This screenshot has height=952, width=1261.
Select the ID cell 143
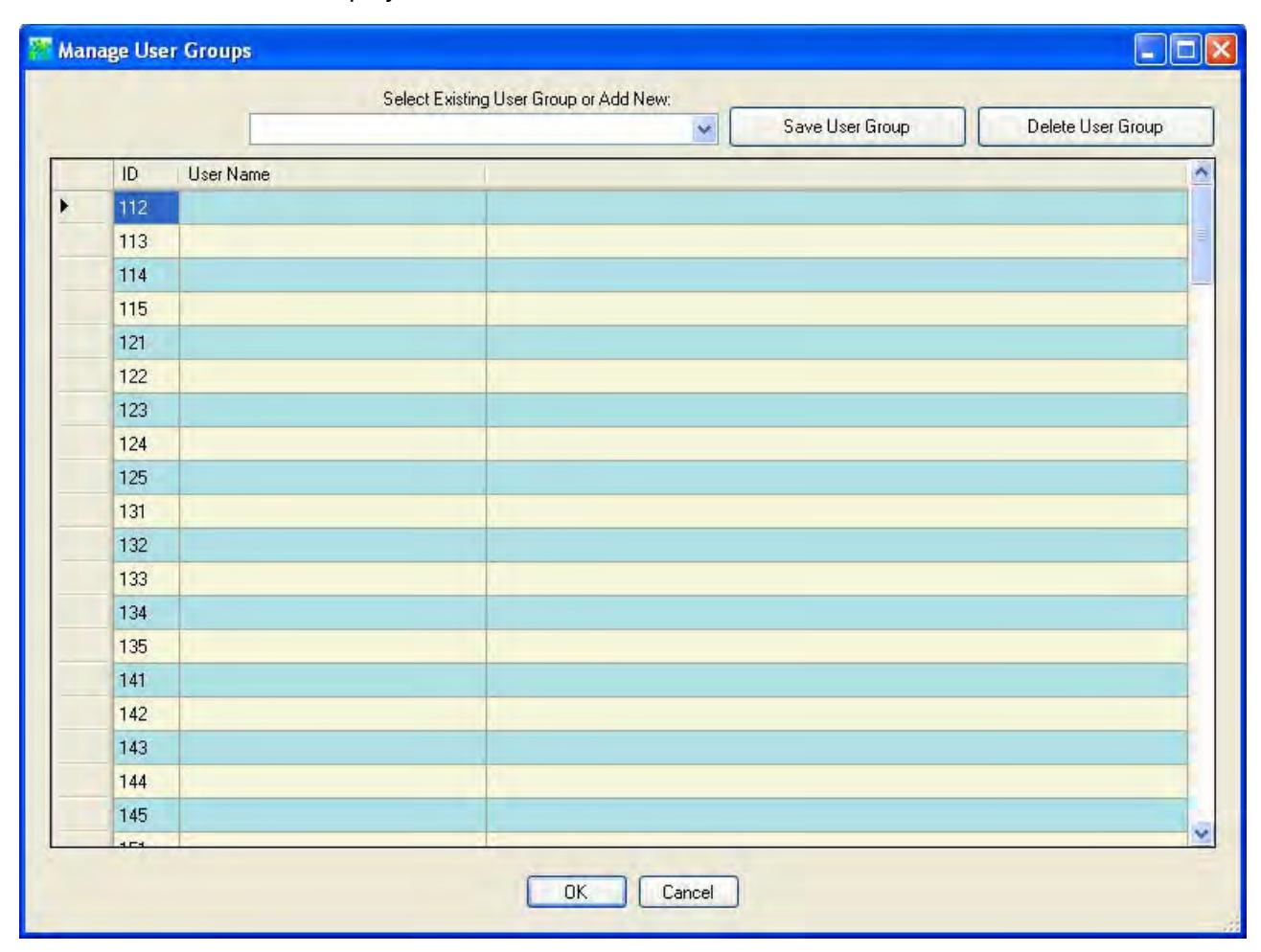[x=146, y=748]
